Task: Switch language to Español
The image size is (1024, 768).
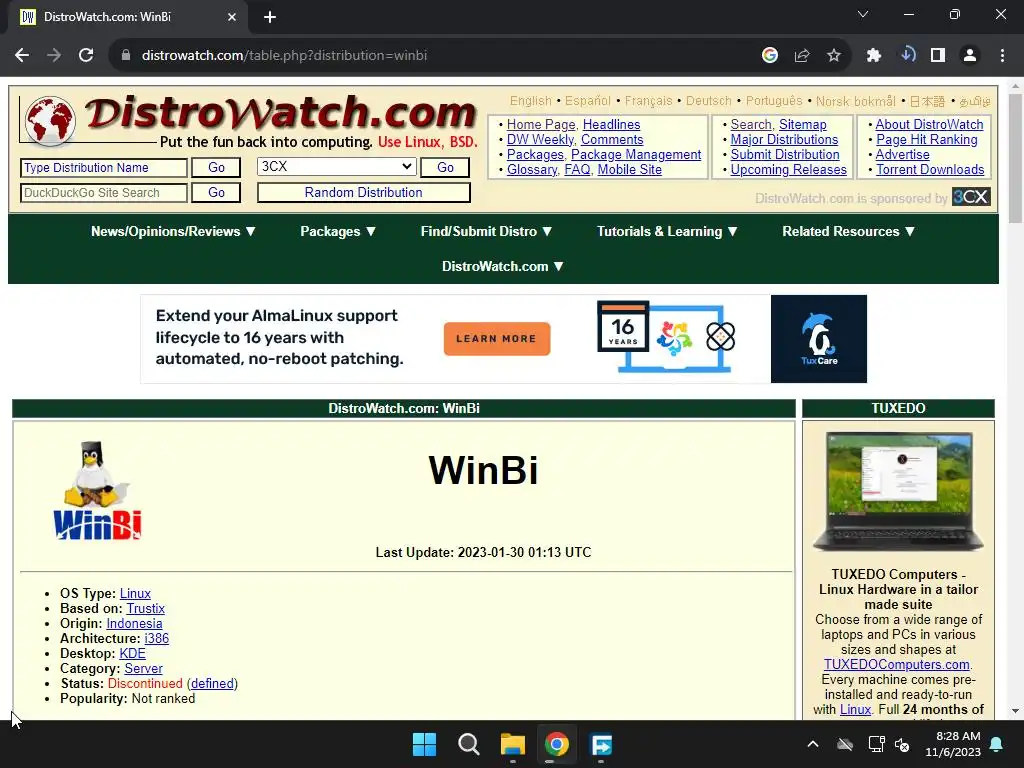Action: (x=588, y=101)
